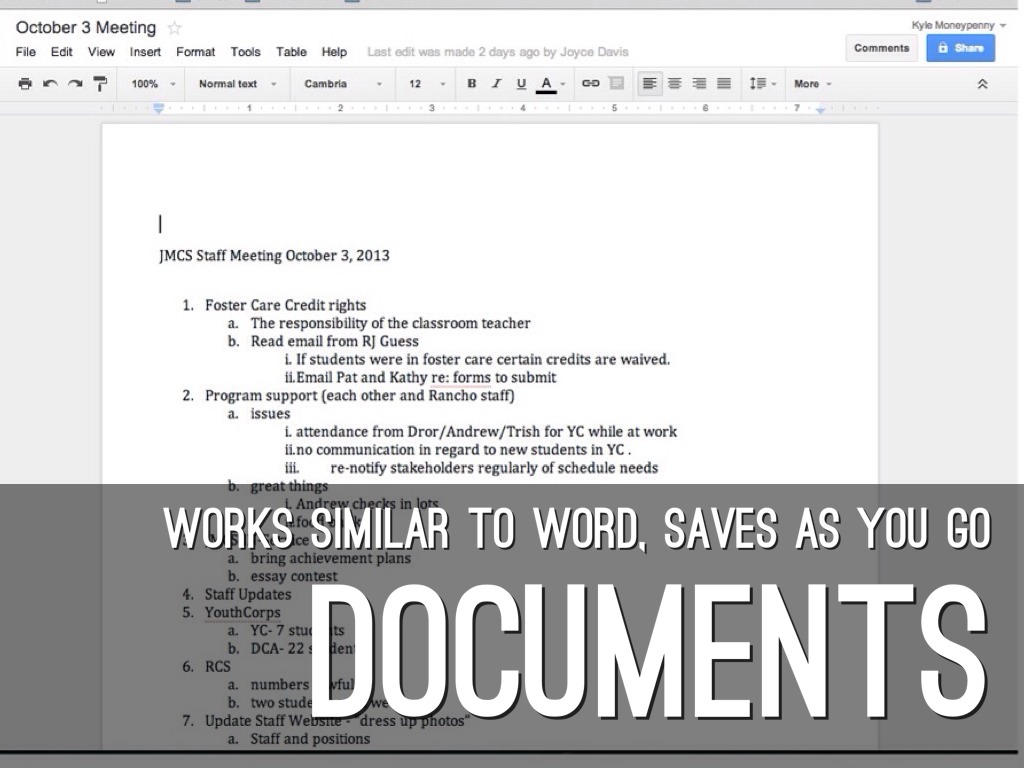Click the Redo arrow icon
The height and width of the screenshot is (768, 1024).
click(75, 84)
